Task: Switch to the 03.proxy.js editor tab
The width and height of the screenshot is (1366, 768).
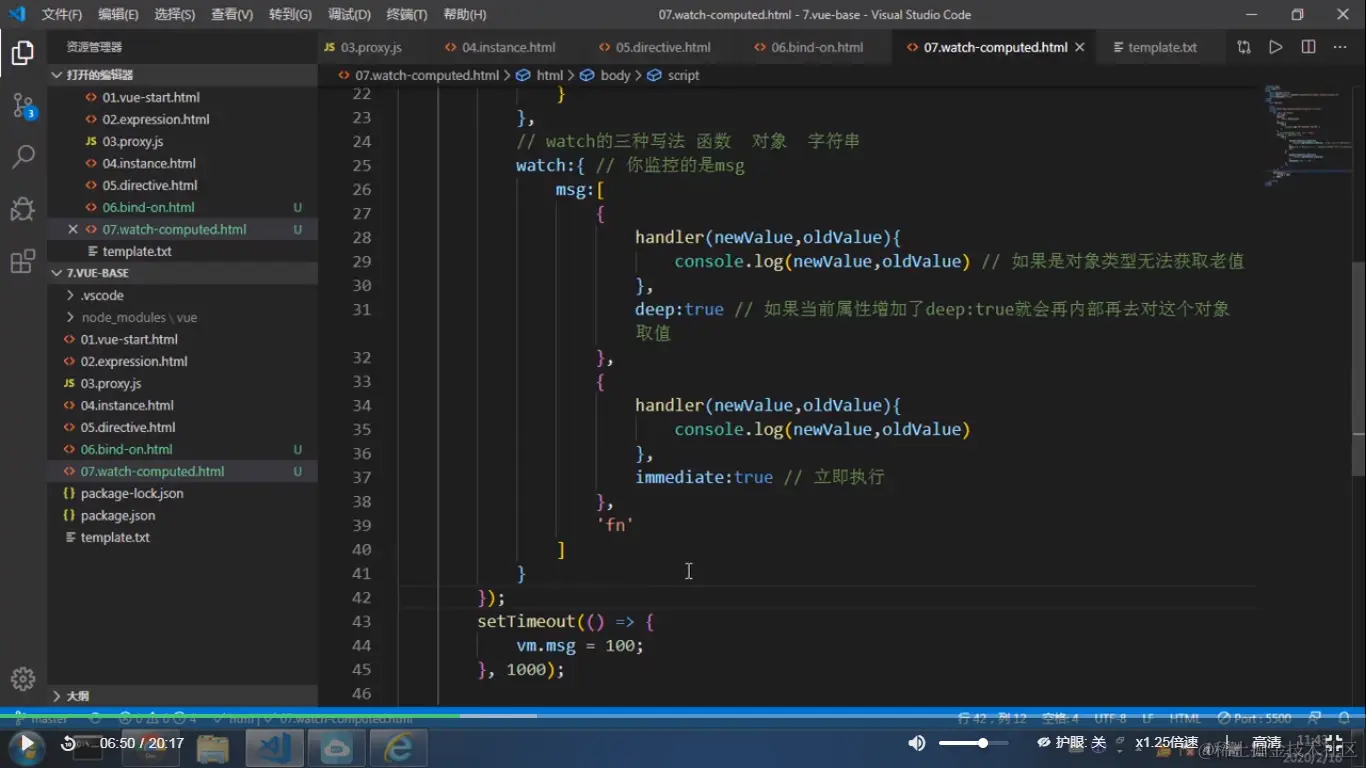Action: [373, 47]
